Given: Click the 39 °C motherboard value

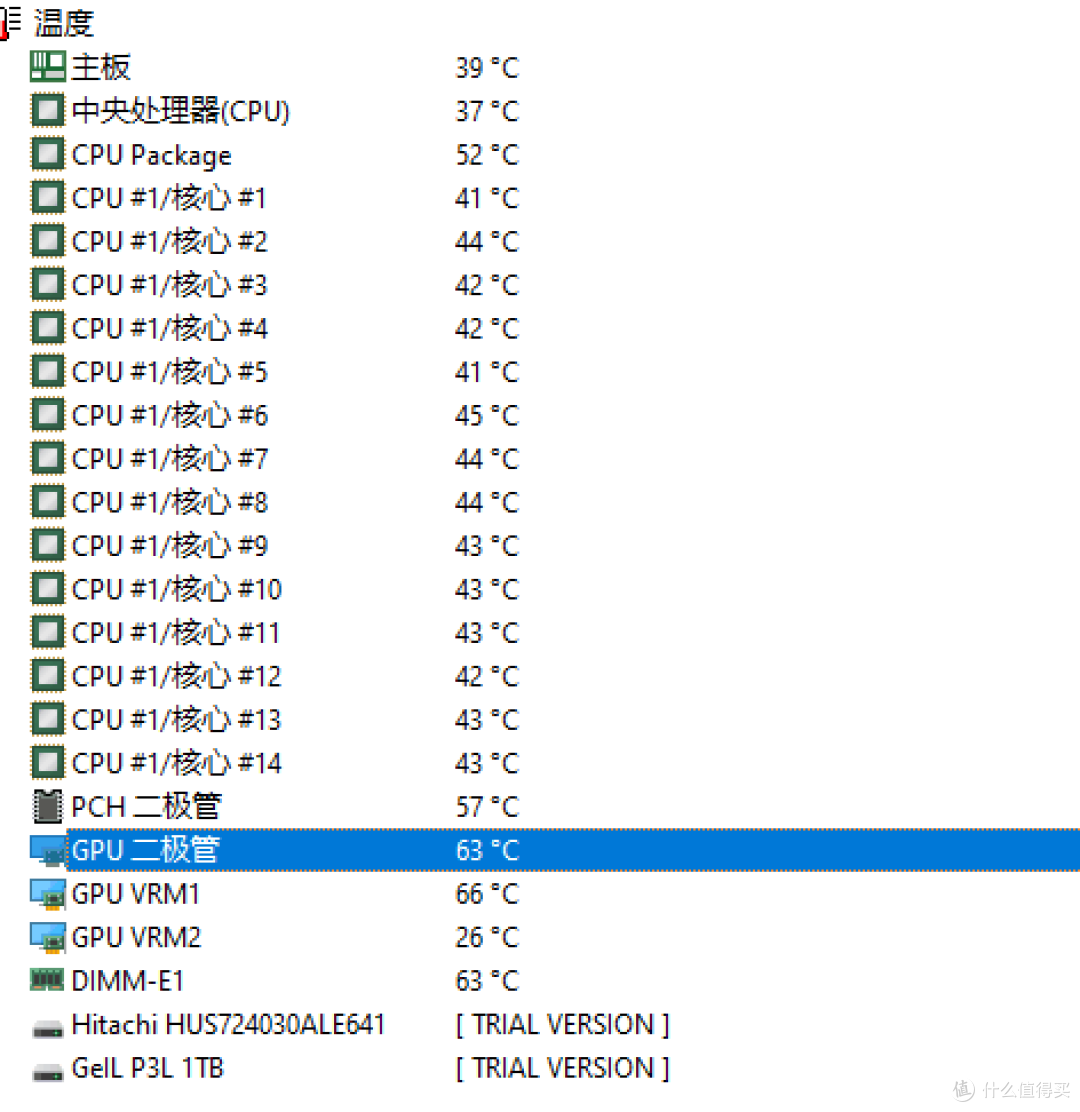Looking at the screenshot, I should (487, 68).
